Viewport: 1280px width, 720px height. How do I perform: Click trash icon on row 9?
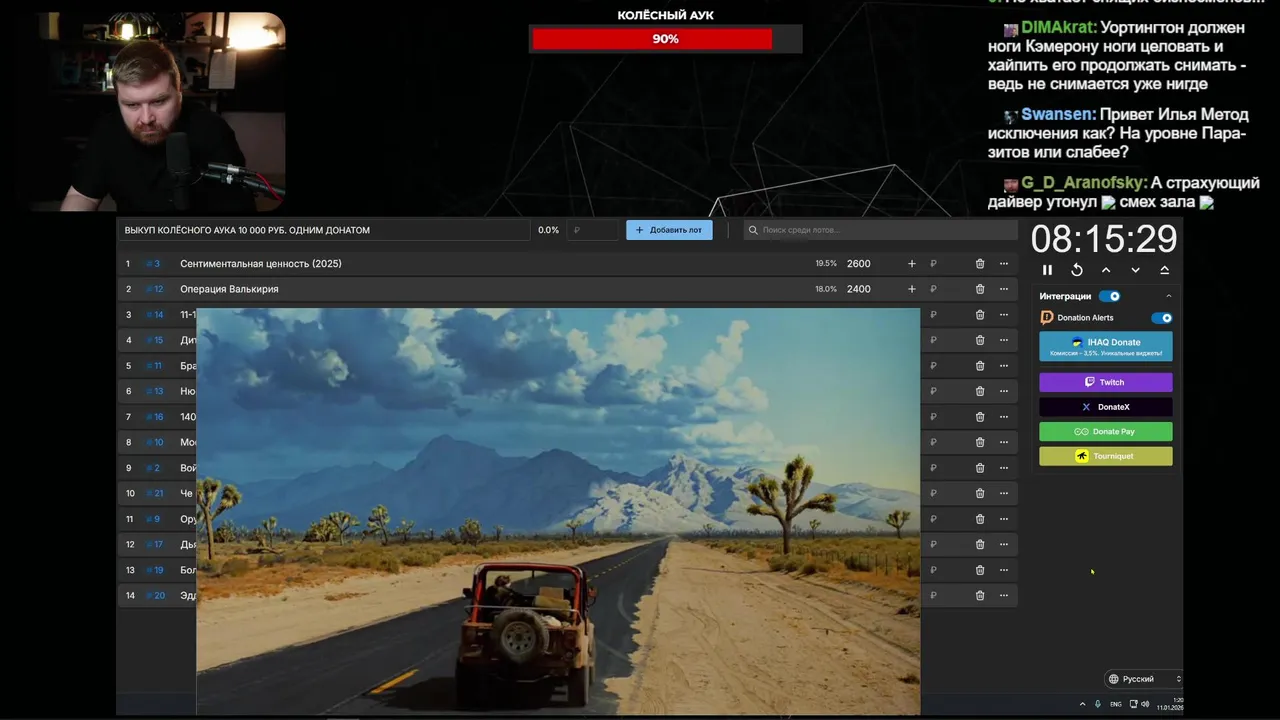click(980, 468)
